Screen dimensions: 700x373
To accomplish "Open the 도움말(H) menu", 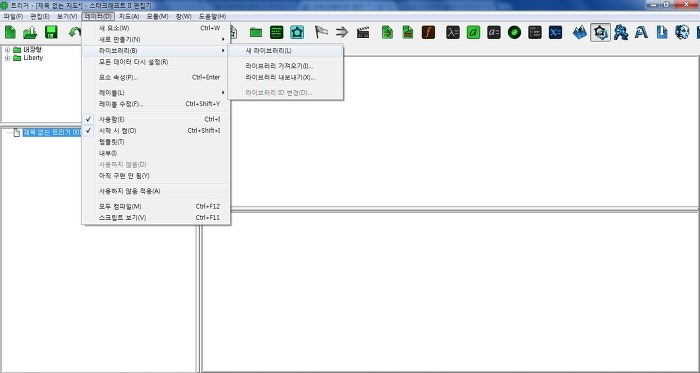I will [x=212, y=17].
